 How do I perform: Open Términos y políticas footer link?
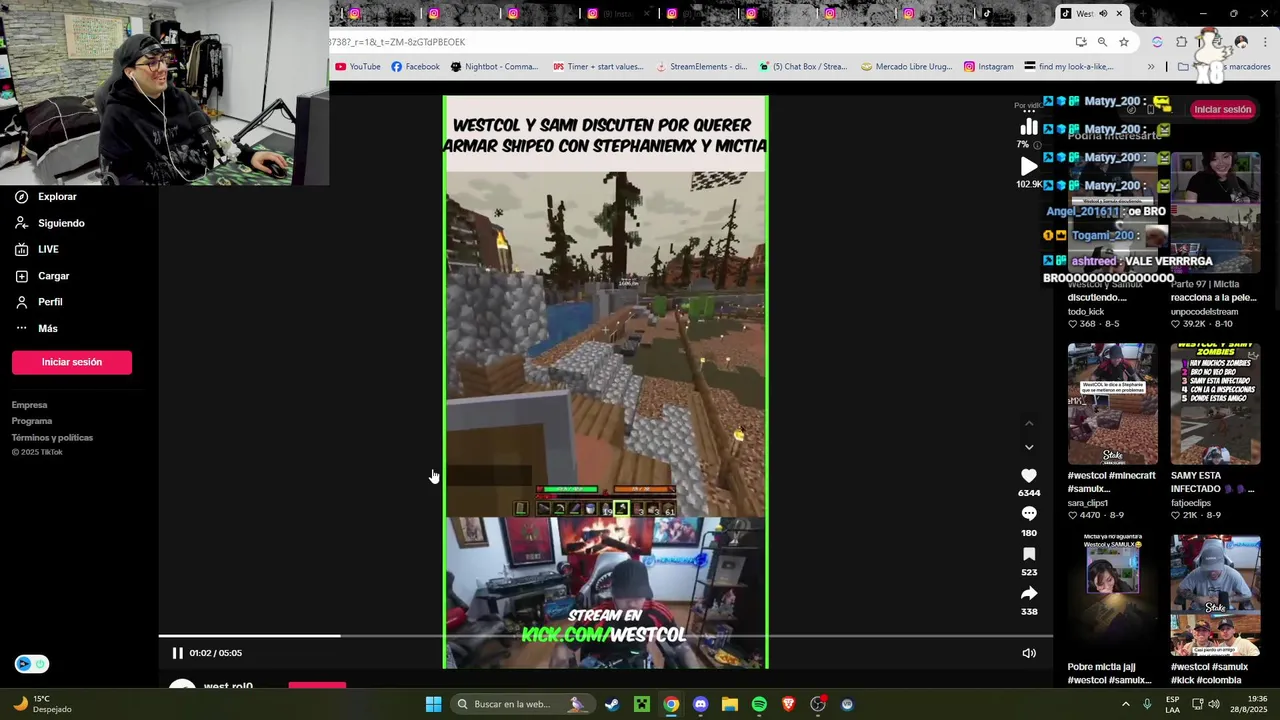coord(52,437)
